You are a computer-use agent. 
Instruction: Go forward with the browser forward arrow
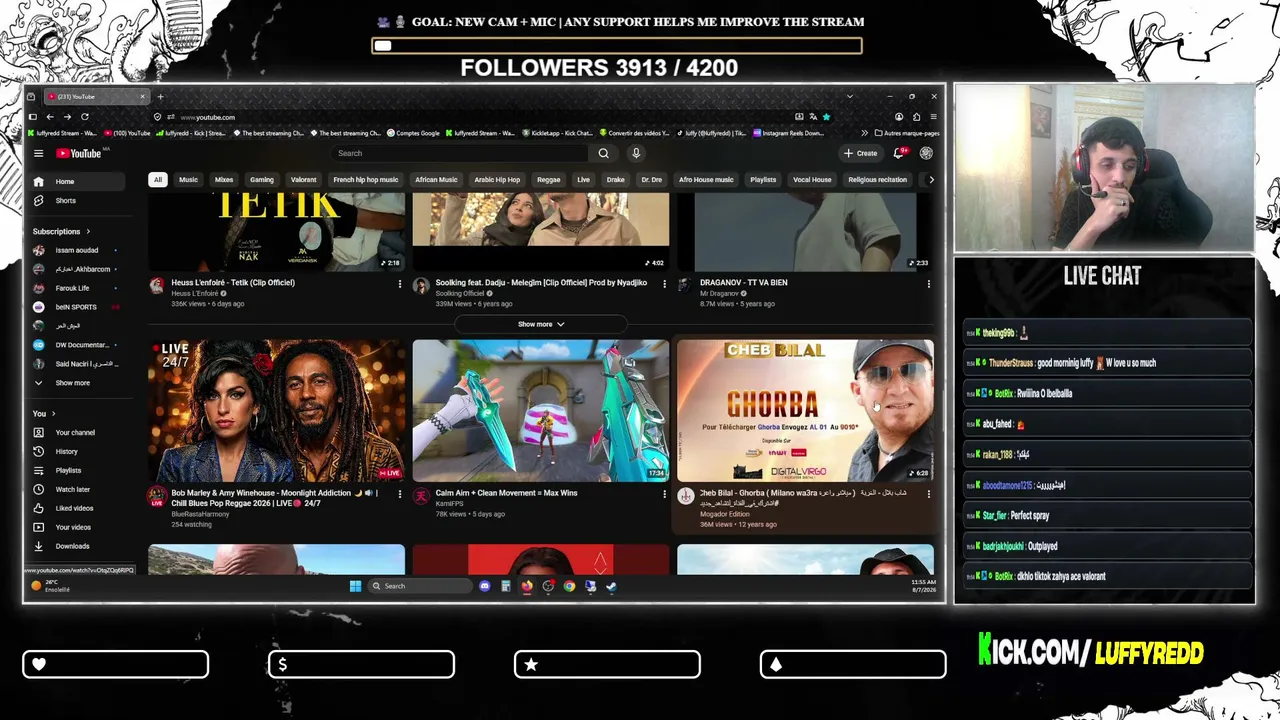click(67, 117)
